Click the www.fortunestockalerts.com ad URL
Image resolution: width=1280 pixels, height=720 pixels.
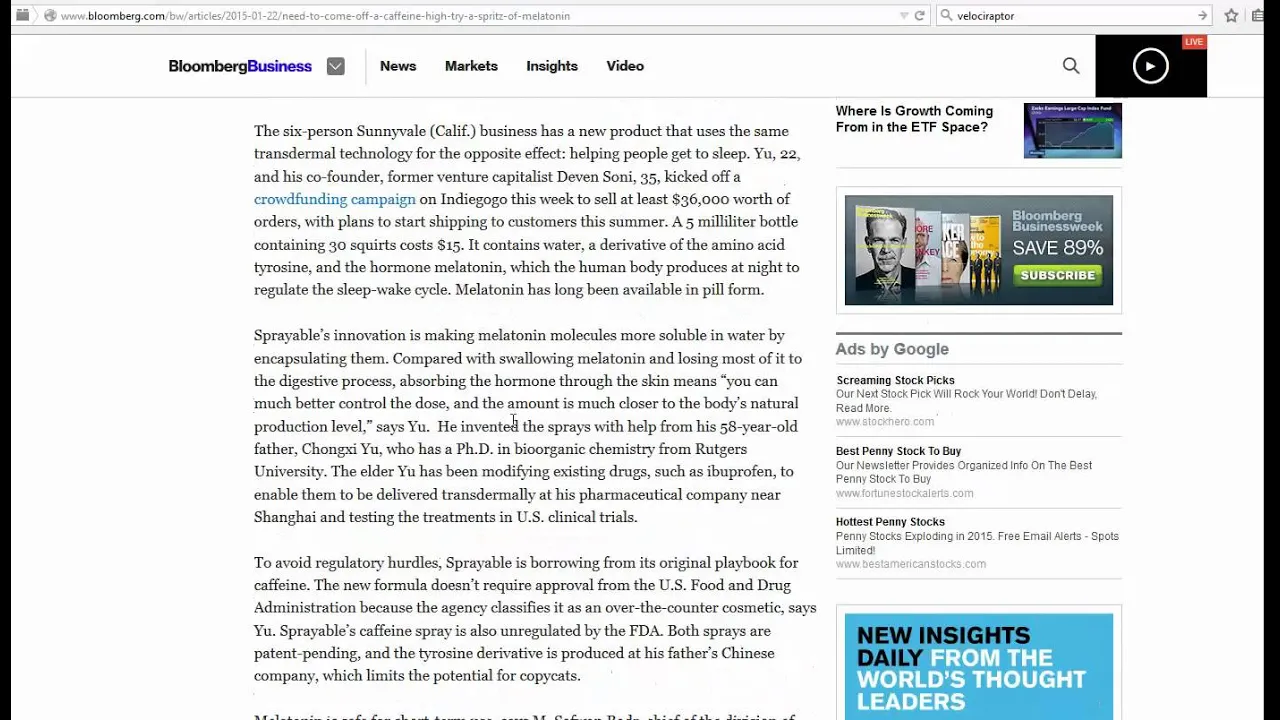(x=904, y=493)
